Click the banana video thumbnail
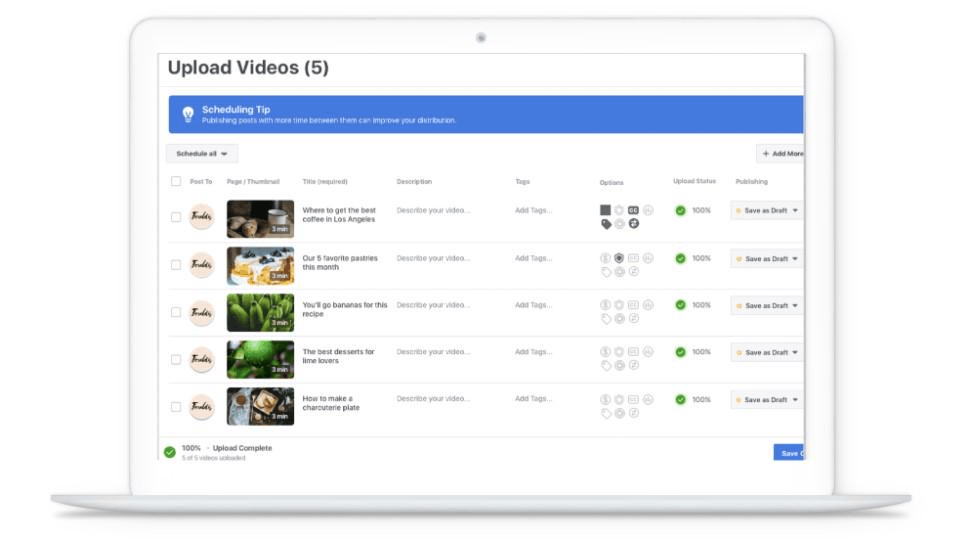The height and width of the screenshot is (544, 971). point(260,312)
